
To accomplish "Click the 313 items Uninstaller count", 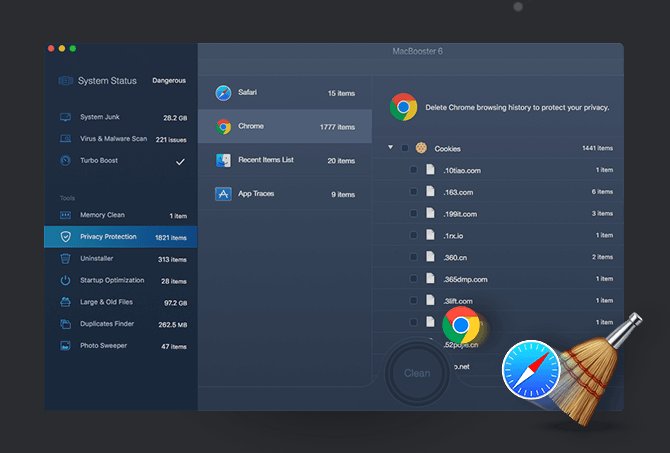I will 172,259.
